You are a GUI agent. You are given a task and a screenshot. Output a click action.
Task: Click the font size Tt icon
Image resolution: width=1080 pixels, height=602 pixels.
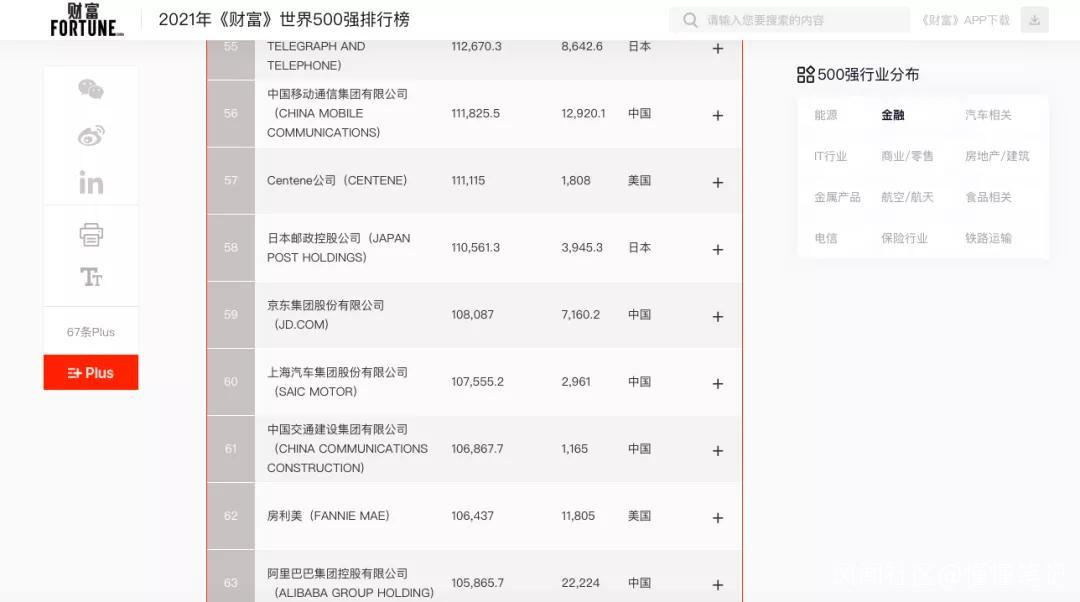coord(91,277)
